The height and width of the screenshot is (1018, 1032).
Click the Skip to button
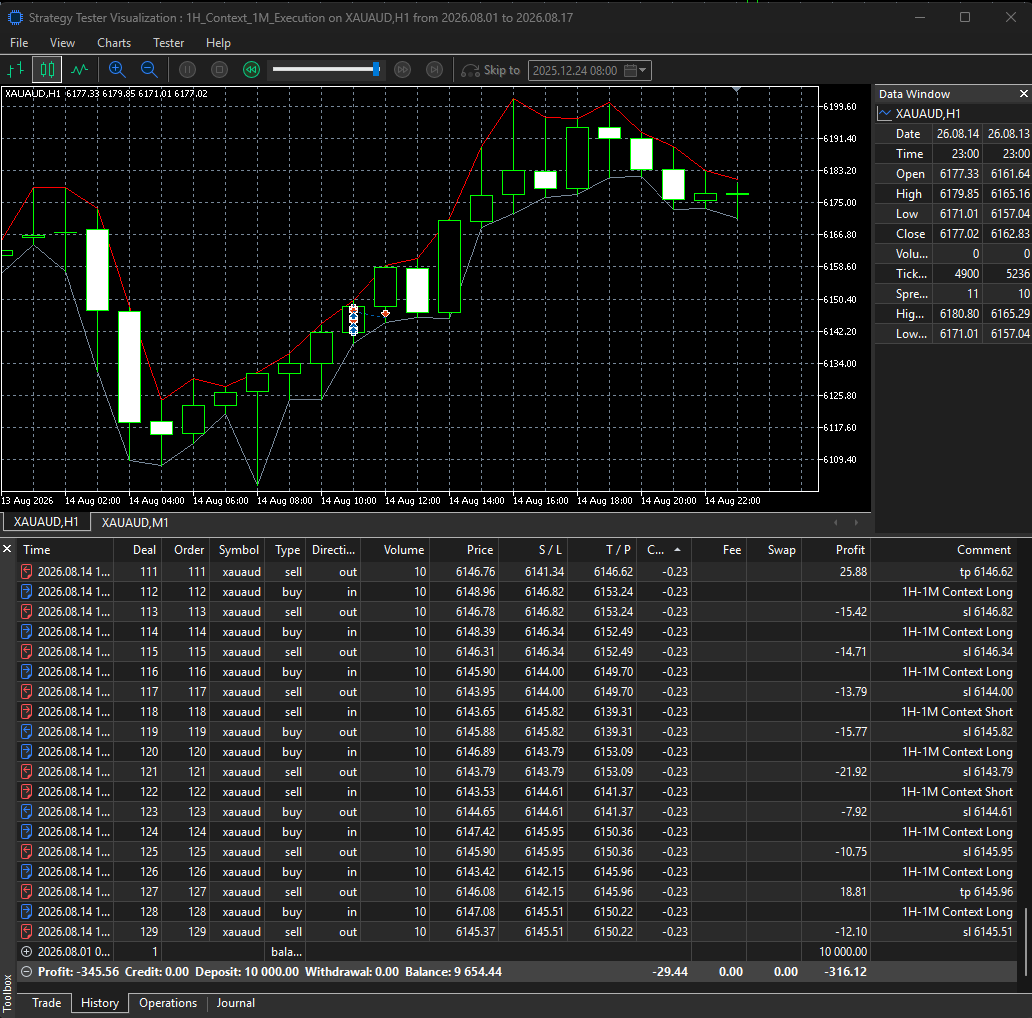490,70
